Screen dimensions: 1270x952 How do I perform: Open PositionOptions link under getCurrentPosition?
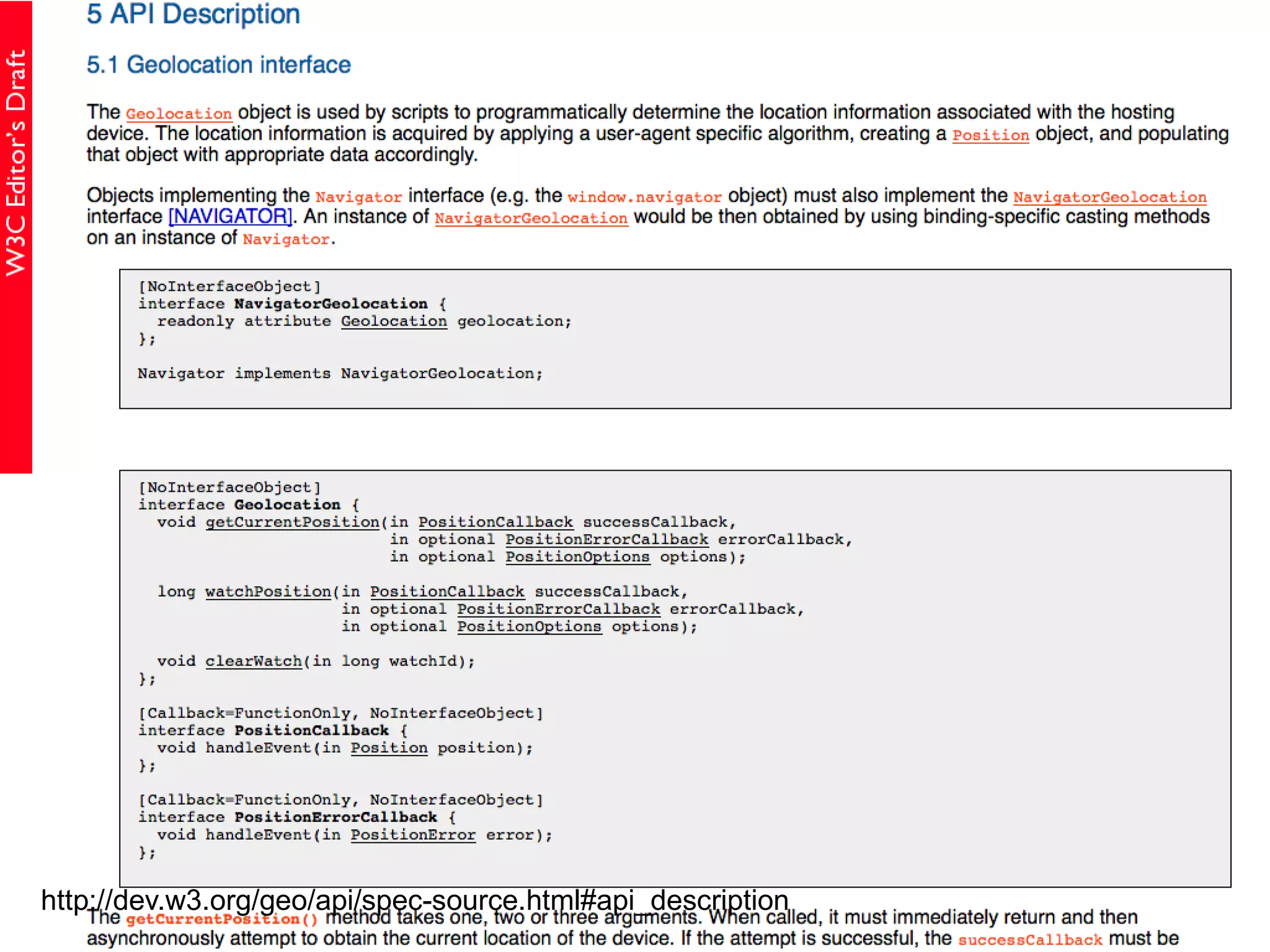[x=577, y=557]
